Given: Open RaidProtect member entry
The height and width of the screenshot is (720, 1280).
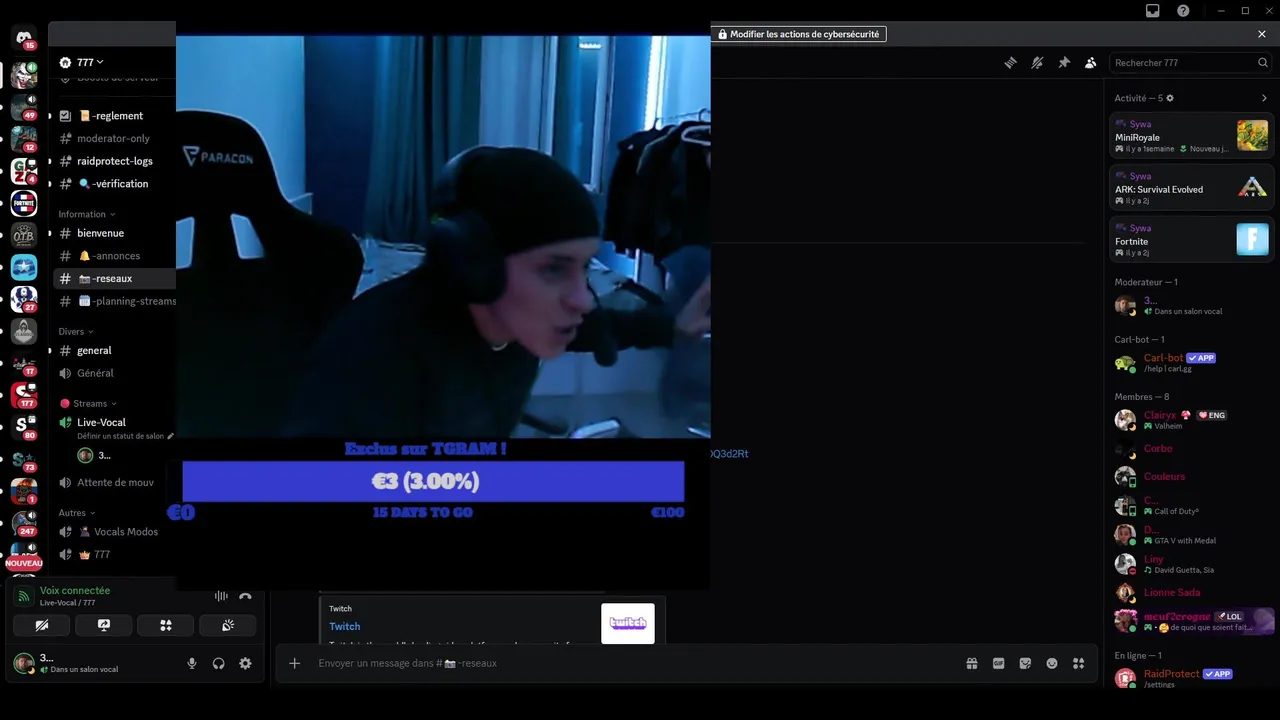Looking at the screenshot, I should (x=1192, y=679).
